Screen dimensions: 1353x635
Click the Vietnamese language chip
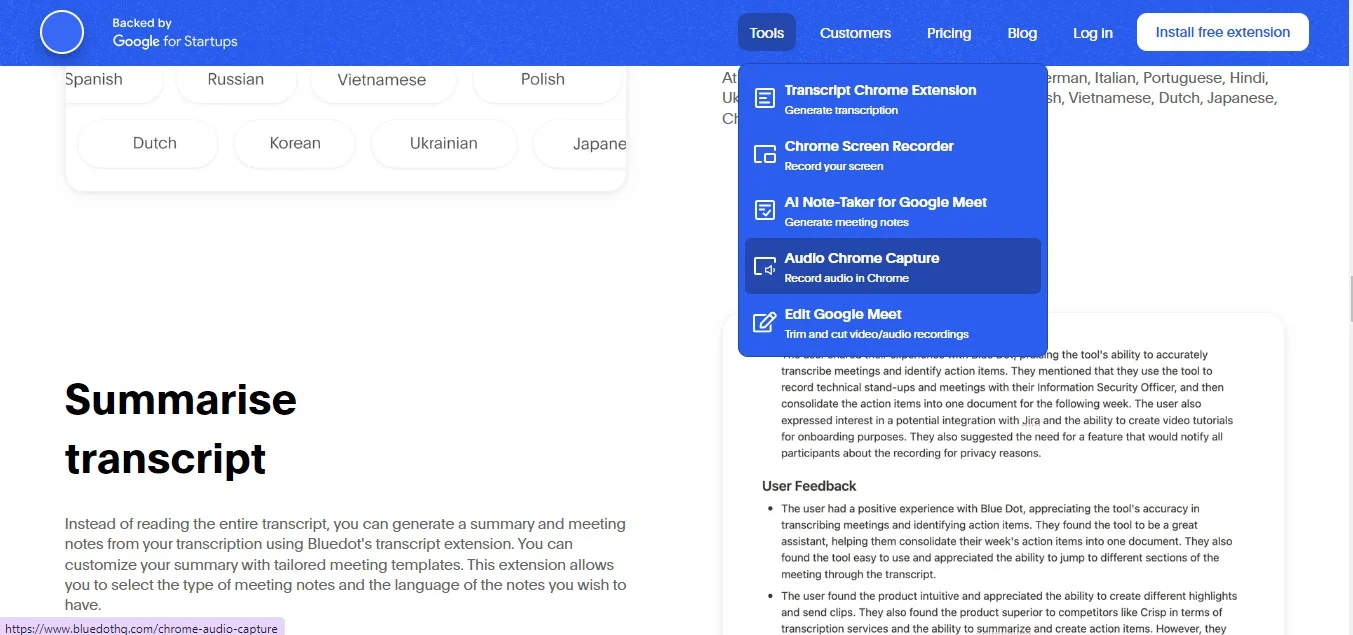tap(382, 80)
